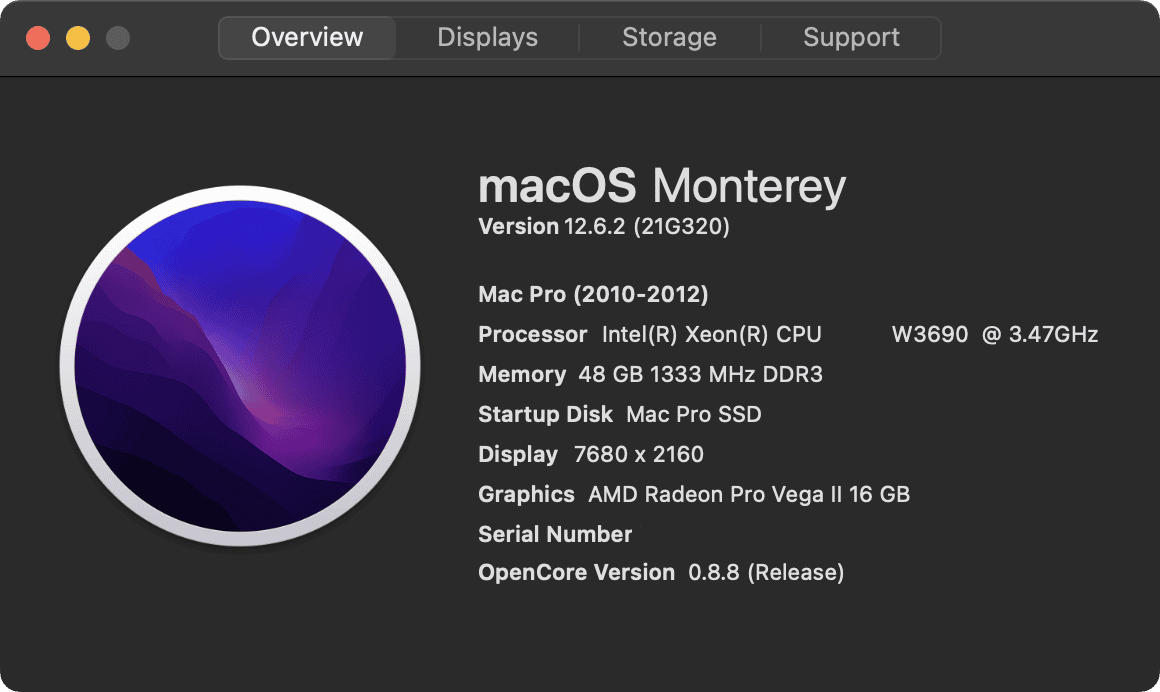
Task: Open the Storage tab
Action: pos(670,38)
